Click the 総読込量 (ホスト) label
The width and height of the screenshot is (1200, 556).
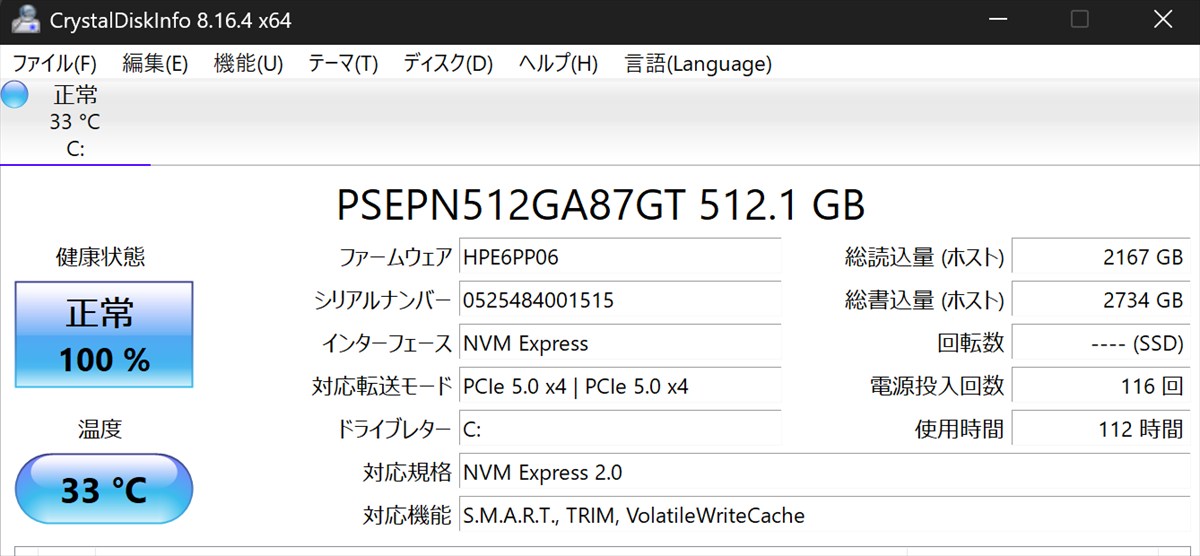[924, 257]
